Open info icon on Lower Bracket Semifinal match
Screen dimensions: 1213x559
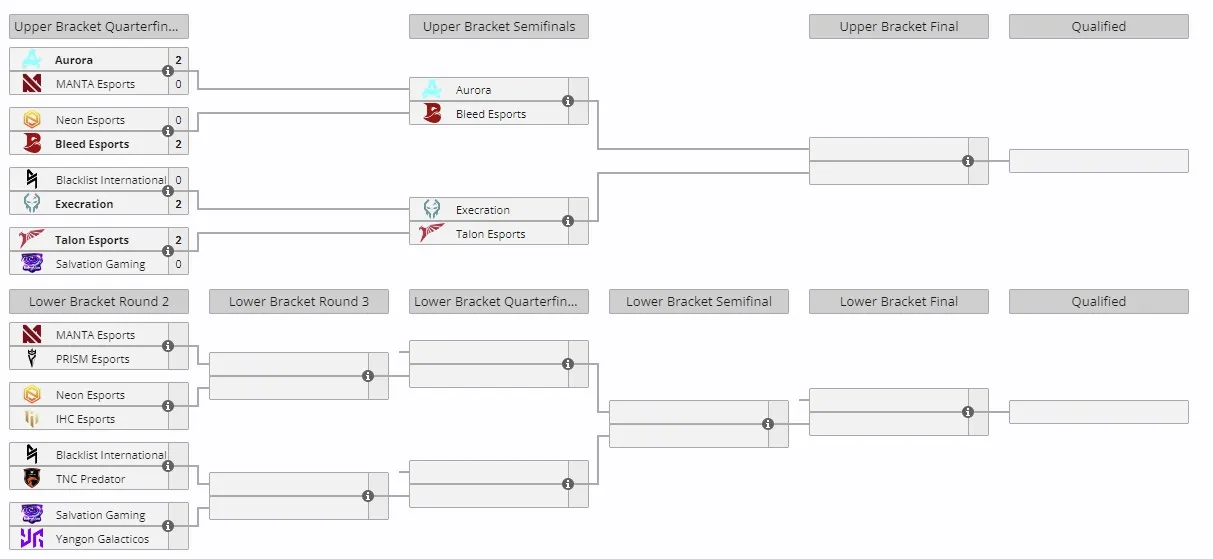click(768, 424)
